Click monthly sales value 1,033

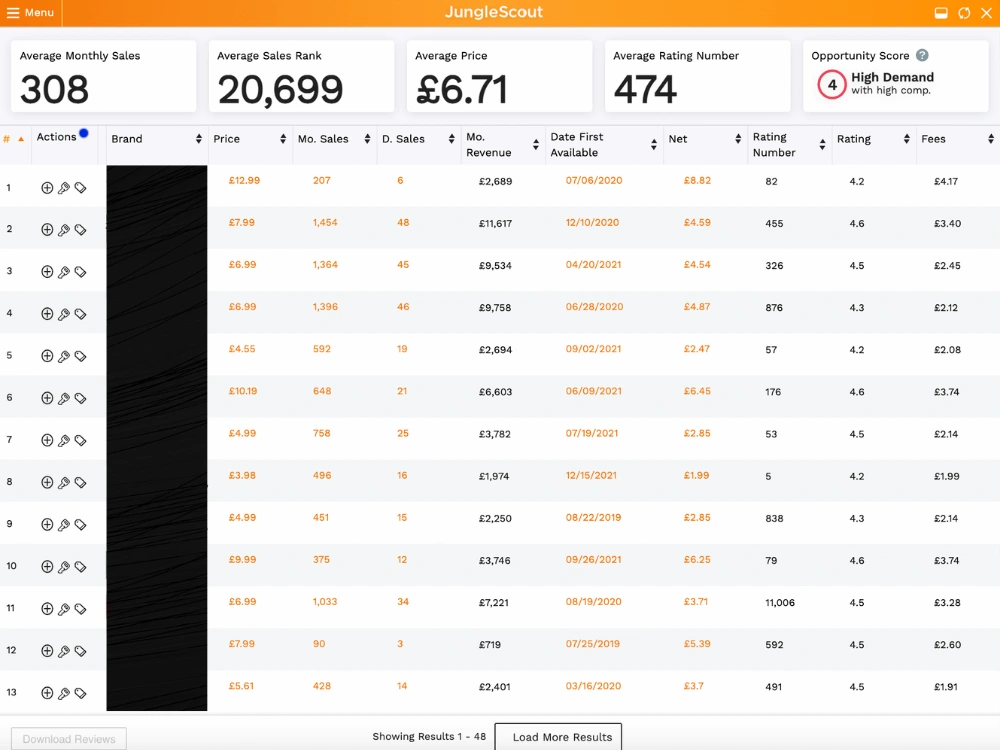pyautogui.click(x=325, y=601)
